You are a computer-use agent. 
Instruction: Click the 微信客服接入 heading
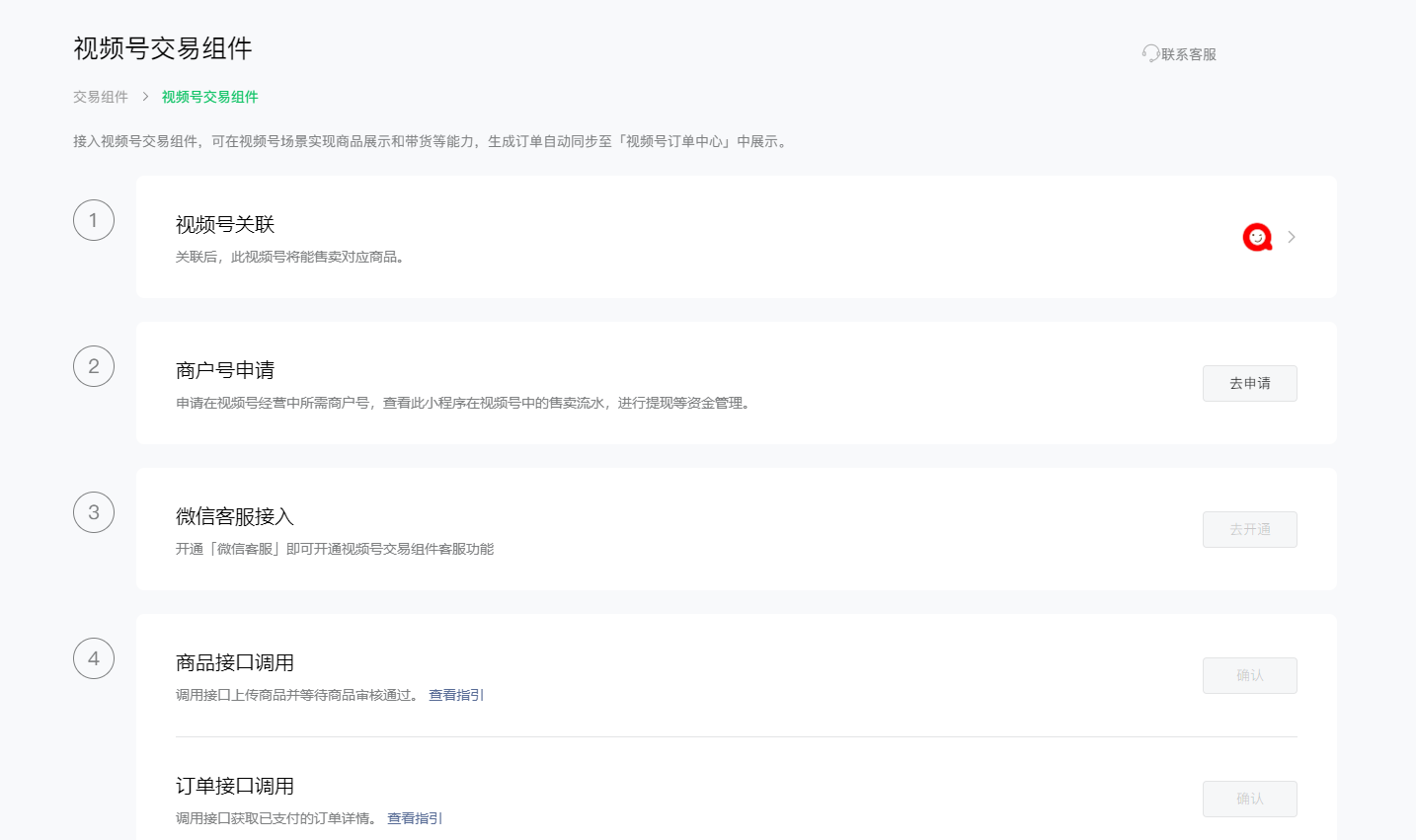pyautogui.click(x=235, y=516)
